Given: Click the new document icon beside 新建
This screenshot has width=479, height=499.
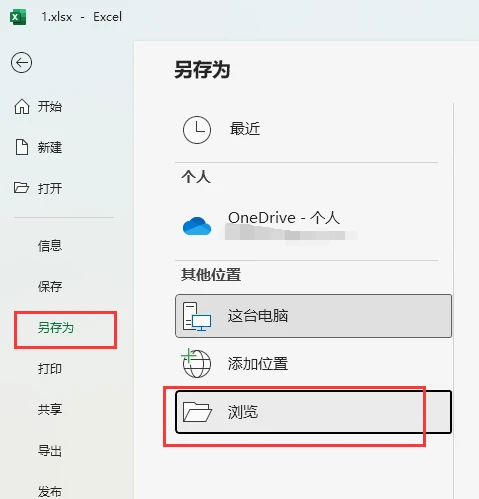Looking at the screenshot, I should coord(22,147).
